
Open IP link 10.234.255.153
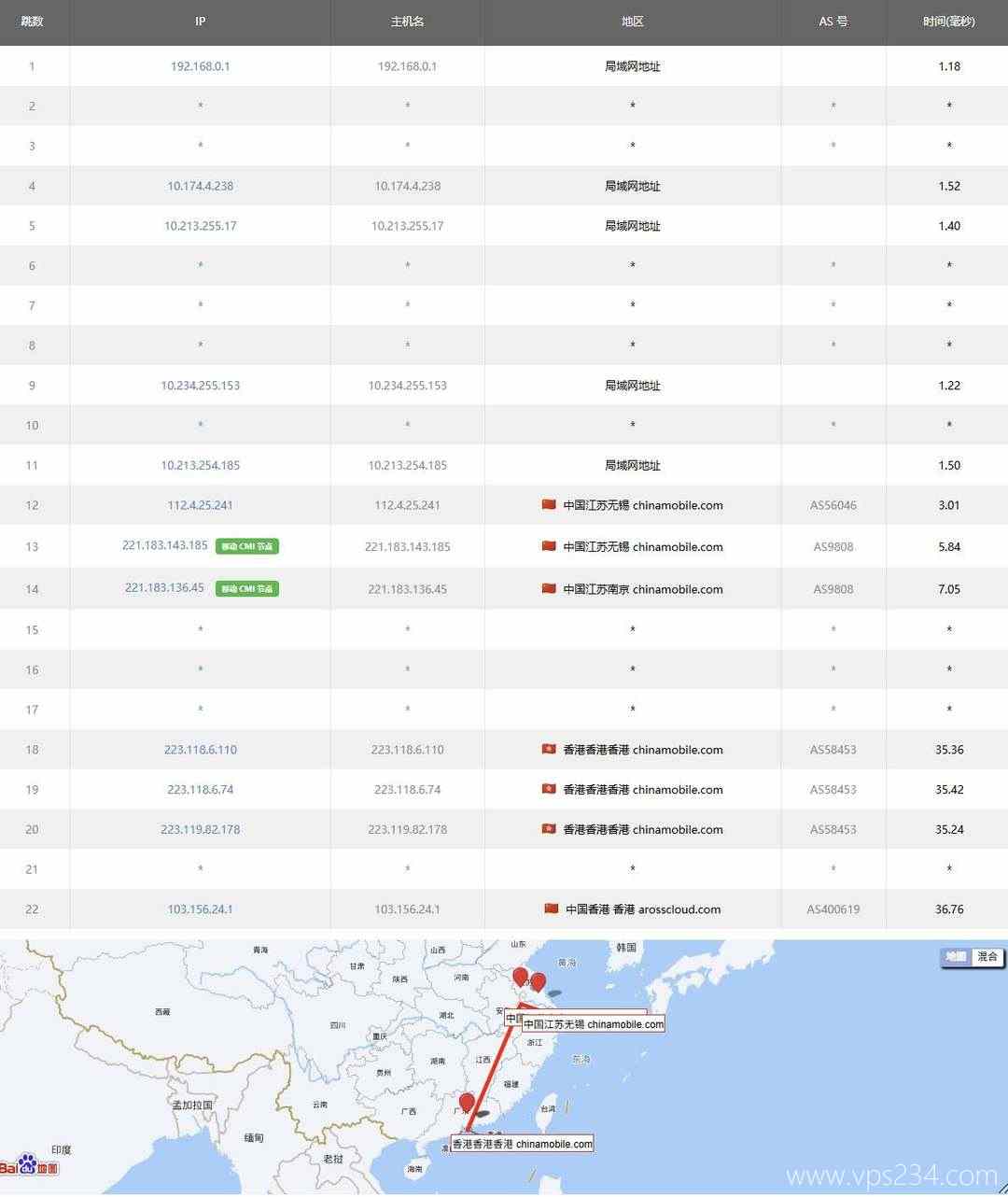tap(200, 386)
